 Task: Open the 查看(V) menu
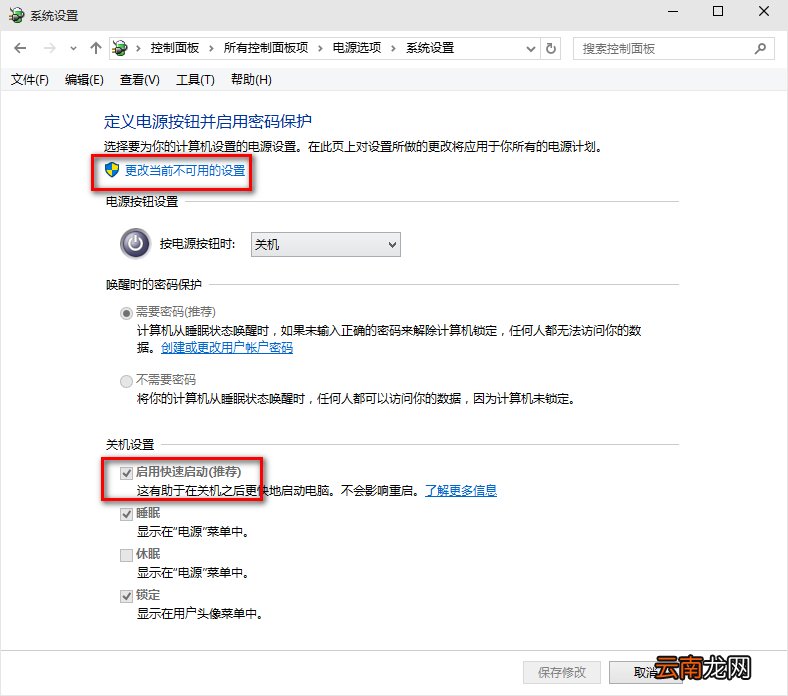140,80
